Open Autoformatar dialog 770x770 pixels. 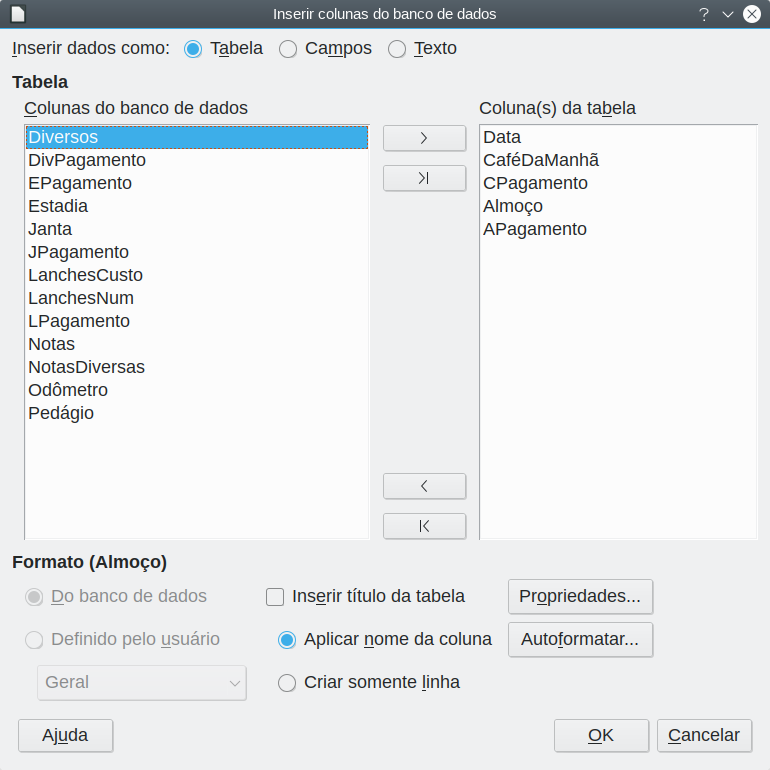pos(580,639)
